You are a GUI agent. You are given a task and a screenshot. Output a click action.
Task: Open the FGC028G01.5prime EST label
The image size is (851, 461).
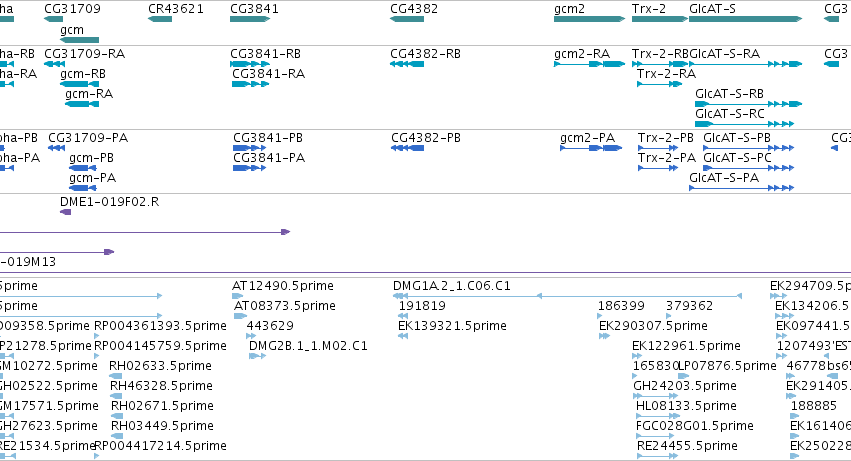(695, 426)
